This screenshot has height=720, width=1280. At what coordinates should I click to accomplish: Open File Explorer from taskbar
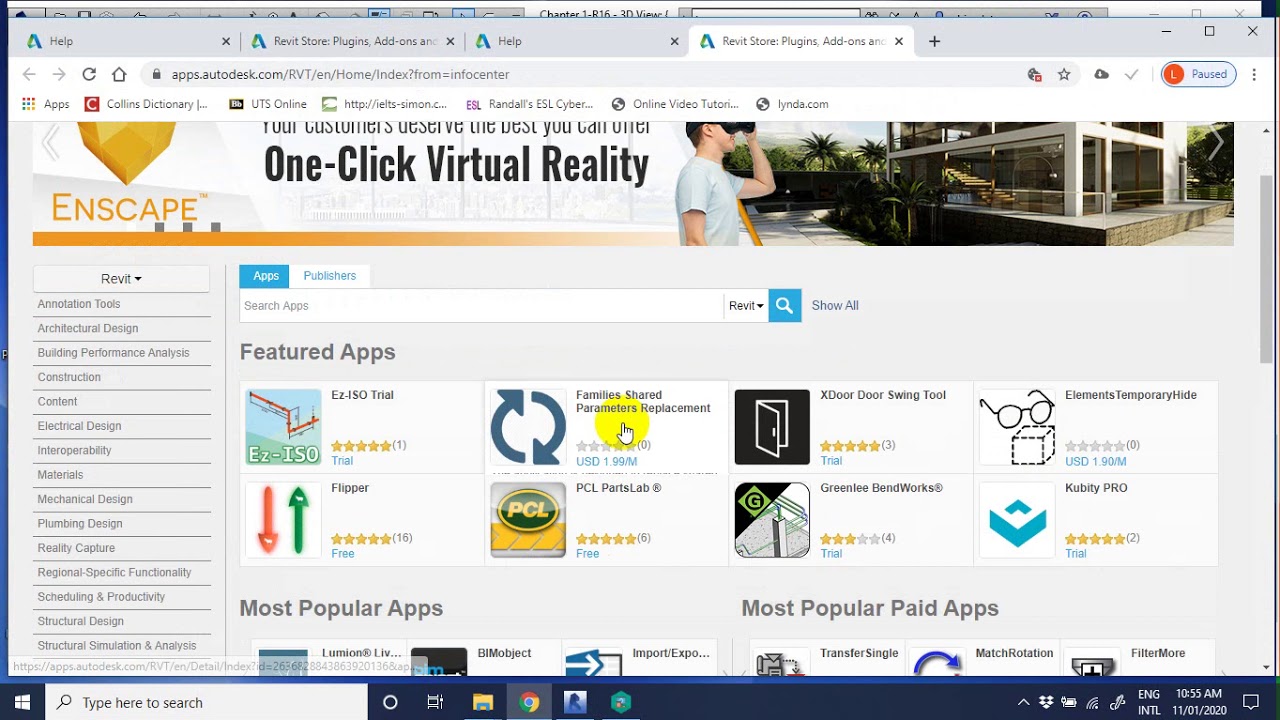pyautogui.click(x=483, y=702)
